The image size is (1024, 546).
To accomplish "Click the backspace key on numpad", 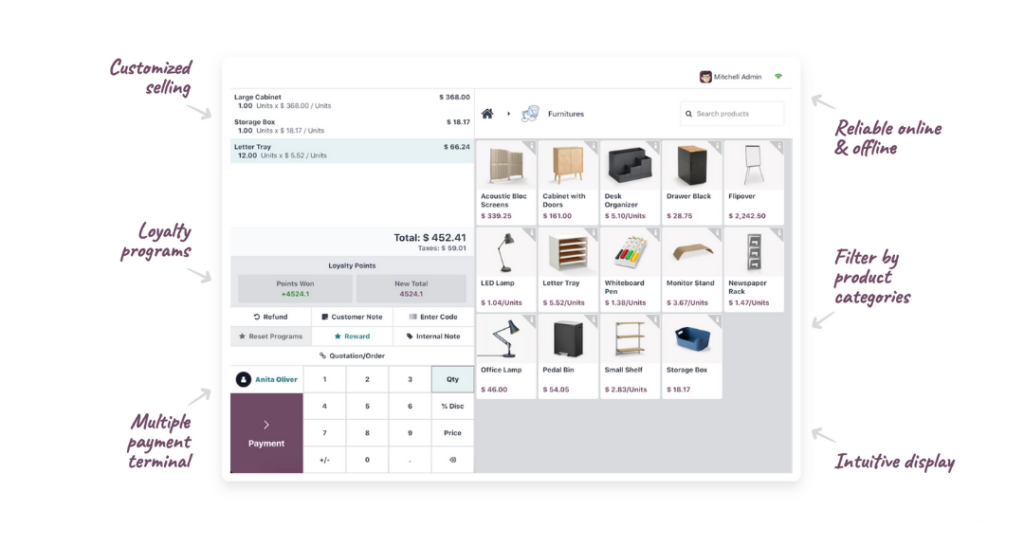I will tap(453, 460).
